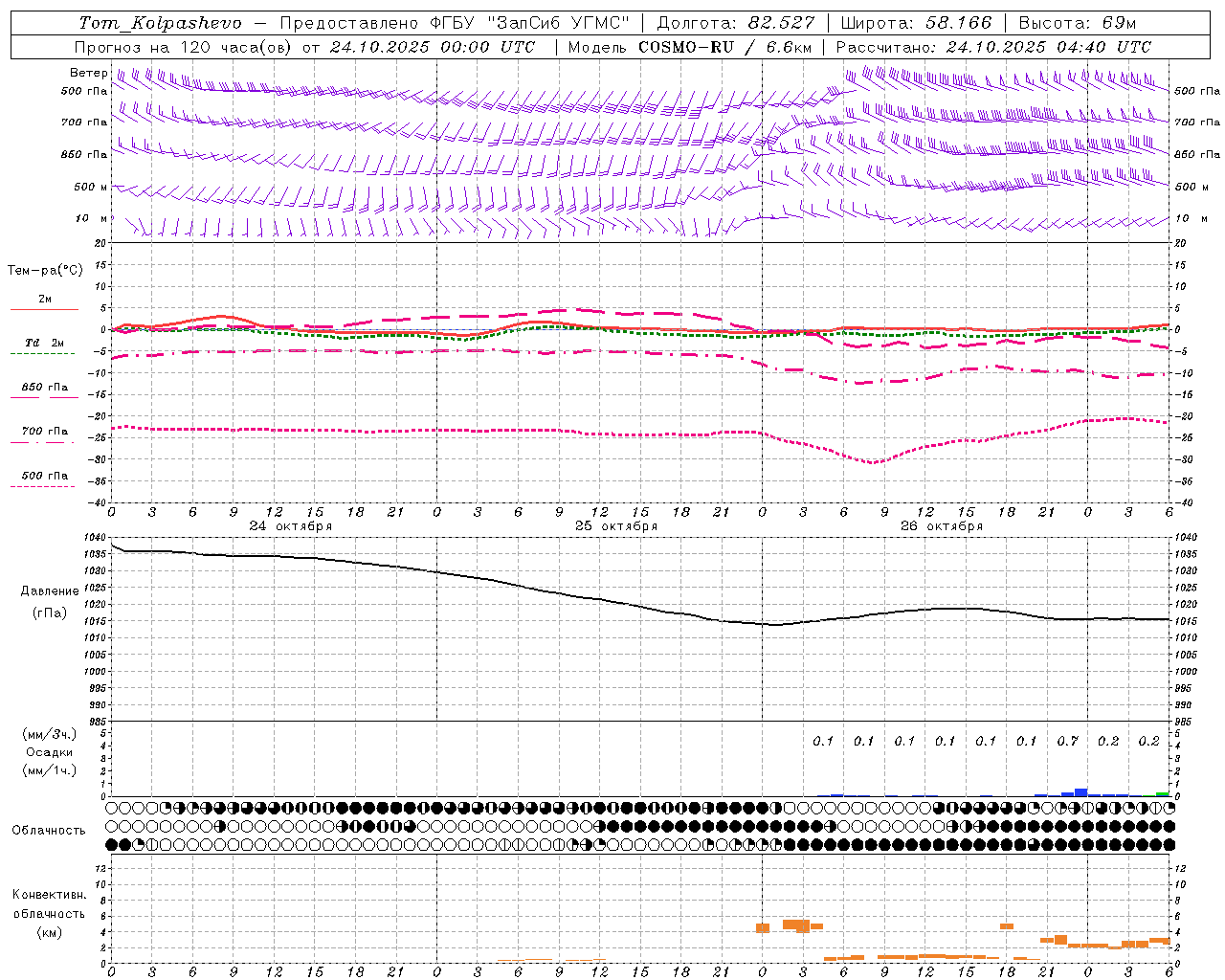Click the '500 м' wind level label on the left
Screen dimensions: 1225x980
click(x=91, y=187)
